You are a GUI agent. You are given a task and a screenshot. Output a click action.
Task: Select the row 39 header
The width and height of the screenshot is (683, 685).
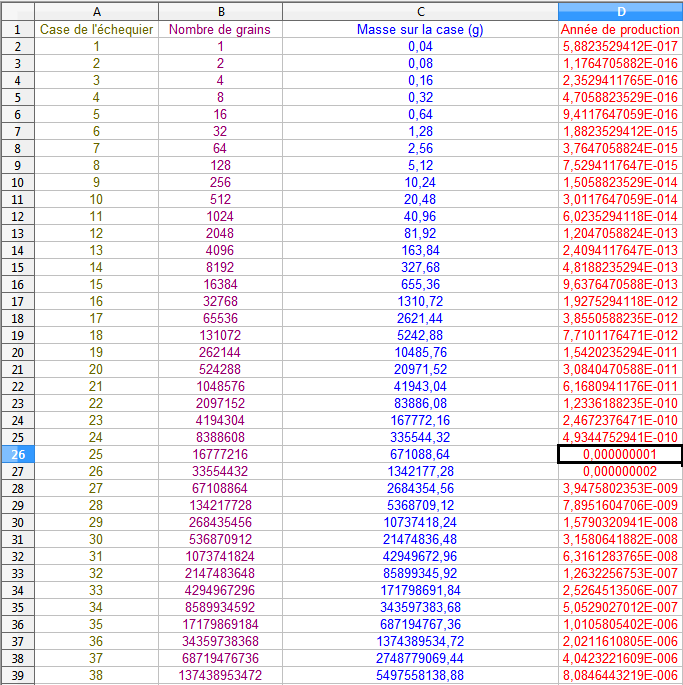[17, 675]
